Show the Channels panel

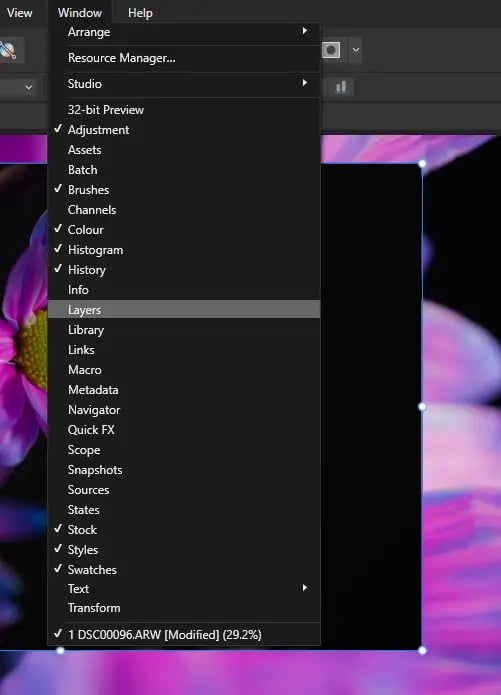pos(184,210)
